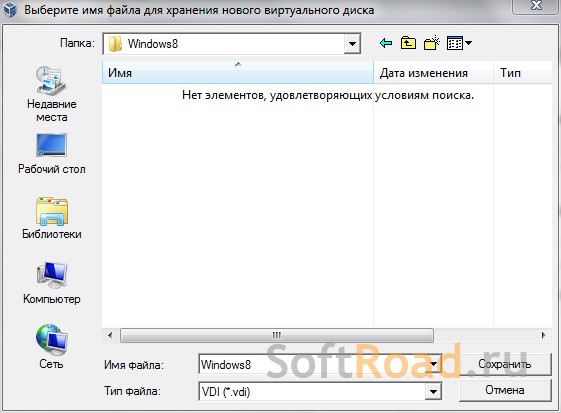The width and height of the screenshot is (561, 413).
Task: Sort by Тип column header
Action: [523, 73]
